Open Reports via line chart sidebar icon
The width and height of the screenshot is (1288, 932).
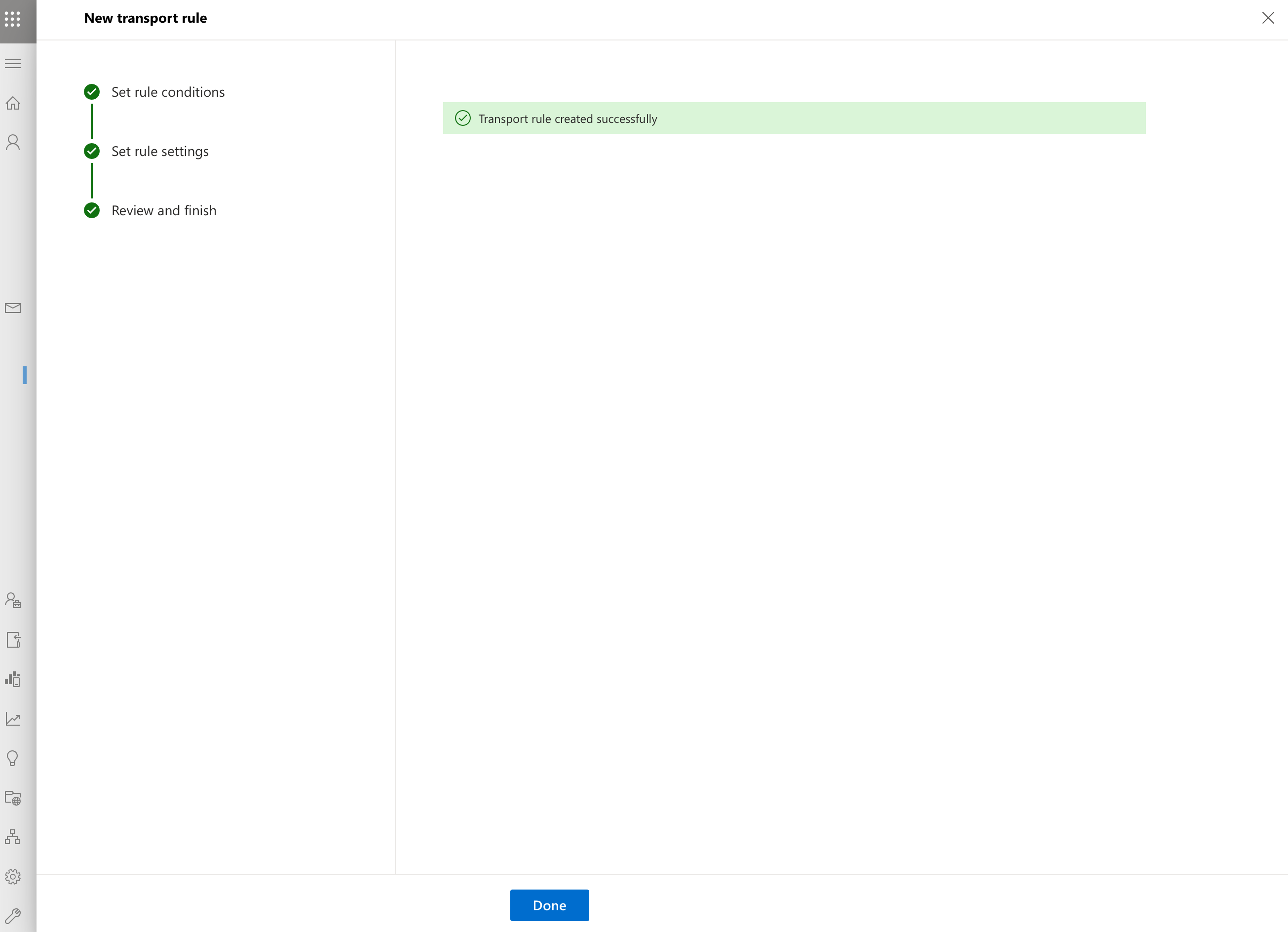[x=12, y=718]
